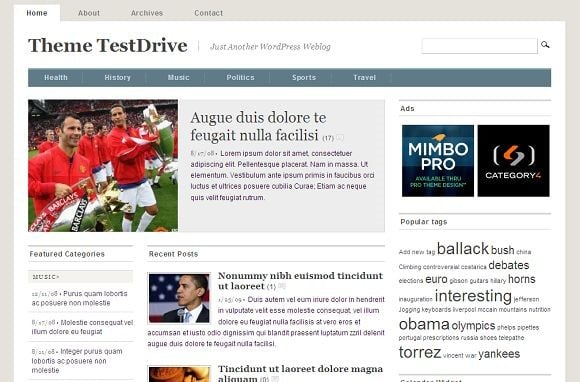
Task: Click the Climbing tag
Action: pyautogui.click(x=410, y=267)
